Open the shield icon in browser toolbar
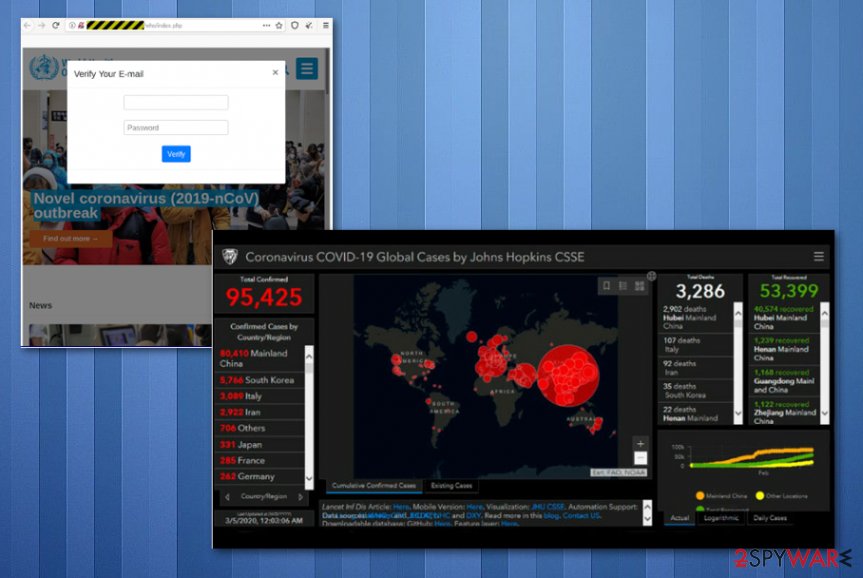Image resolution: width=863 pixels, height=578 pixels. pos(294,25)
